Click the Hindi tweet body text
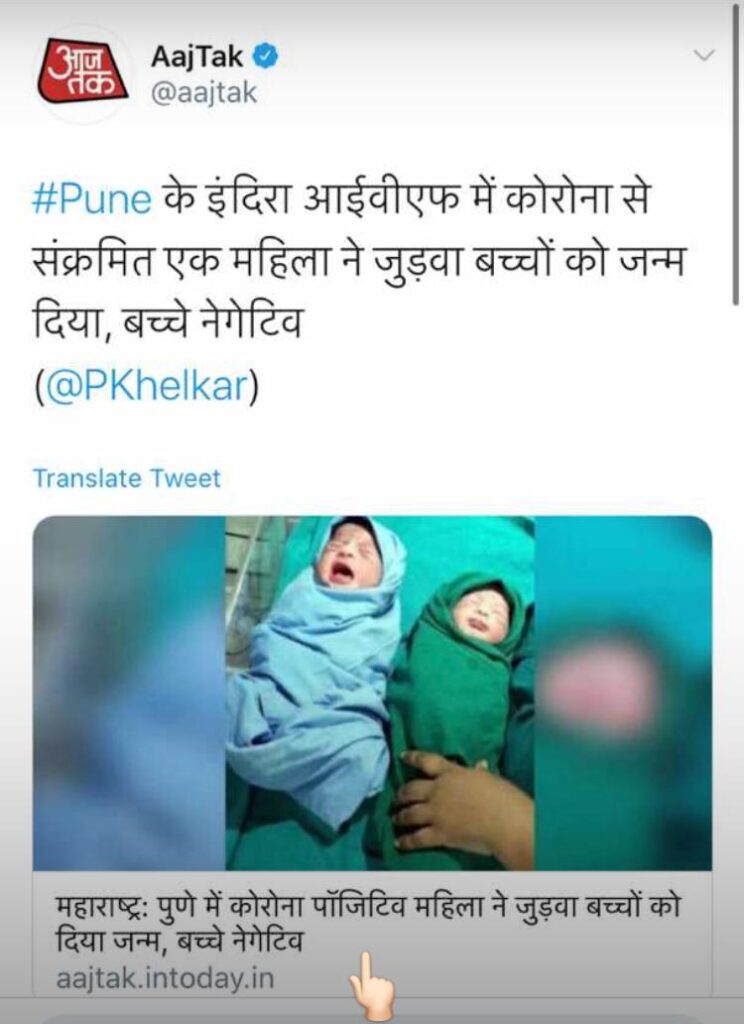This screenshot has height=1024, width=744. click(358, 262)
